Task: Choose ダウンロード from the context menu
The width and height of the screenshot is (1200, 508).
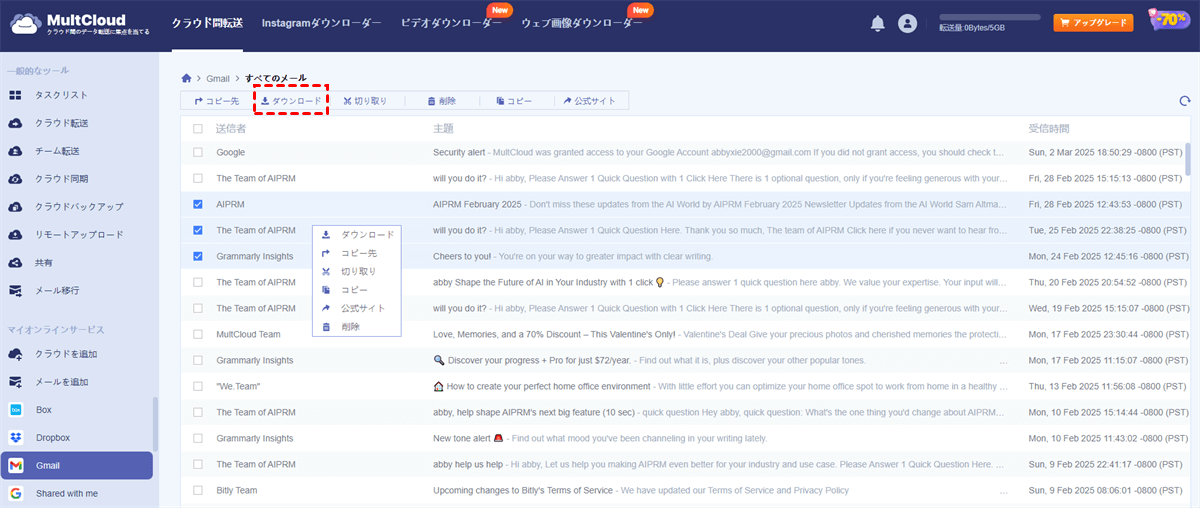Action: coord(357,235)
